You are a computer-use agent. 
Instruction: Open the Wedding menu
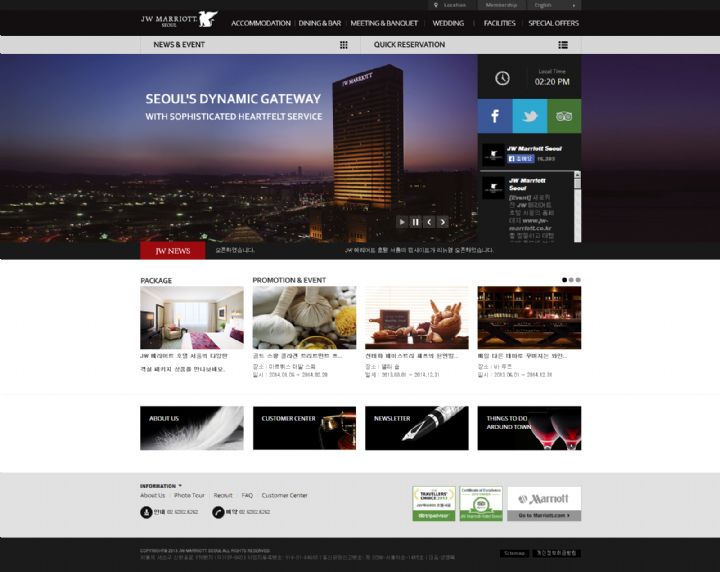click(448, 23)
